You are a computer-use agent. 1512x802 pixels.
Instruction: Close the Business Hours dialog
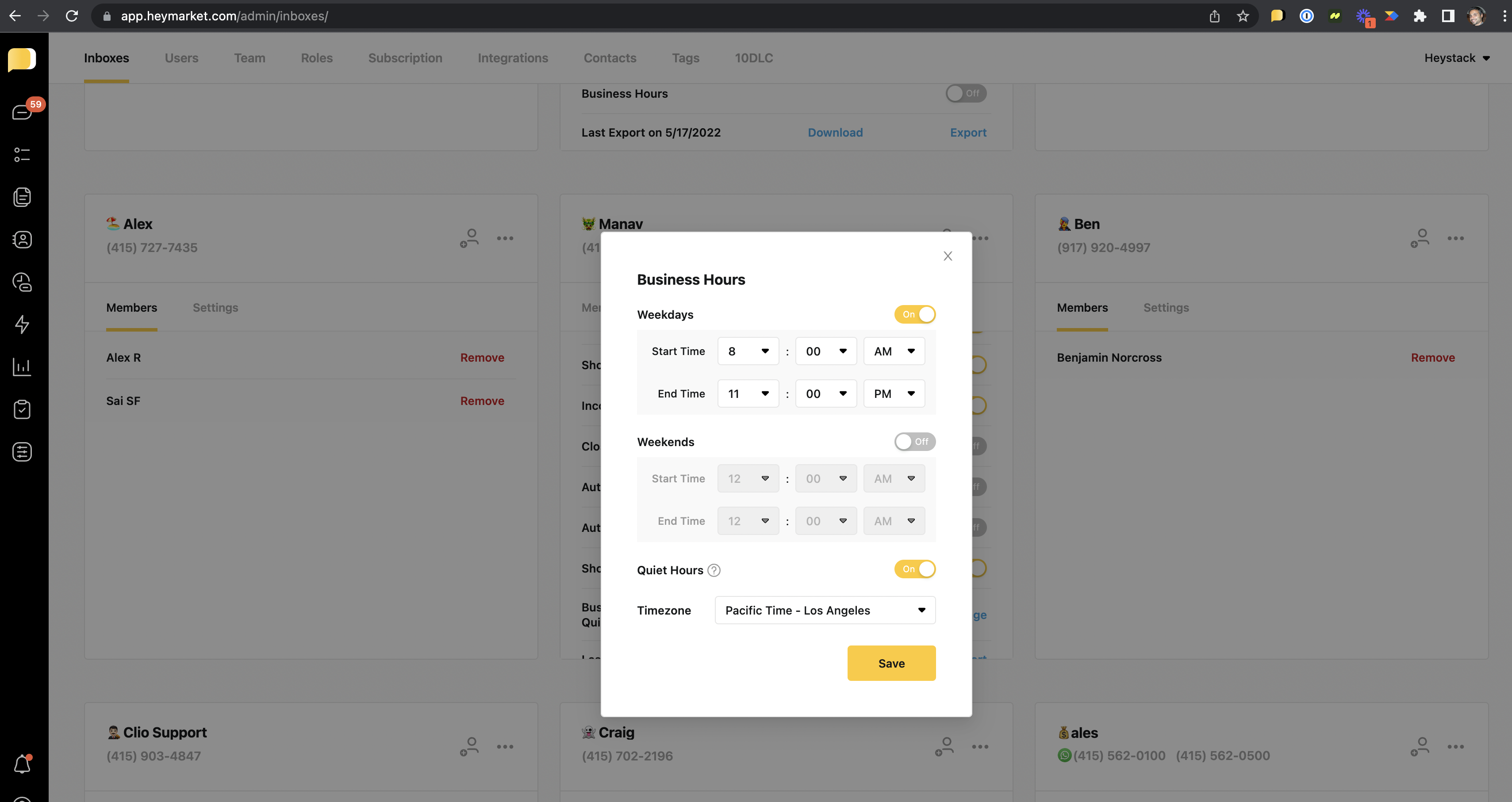[948, 256]
